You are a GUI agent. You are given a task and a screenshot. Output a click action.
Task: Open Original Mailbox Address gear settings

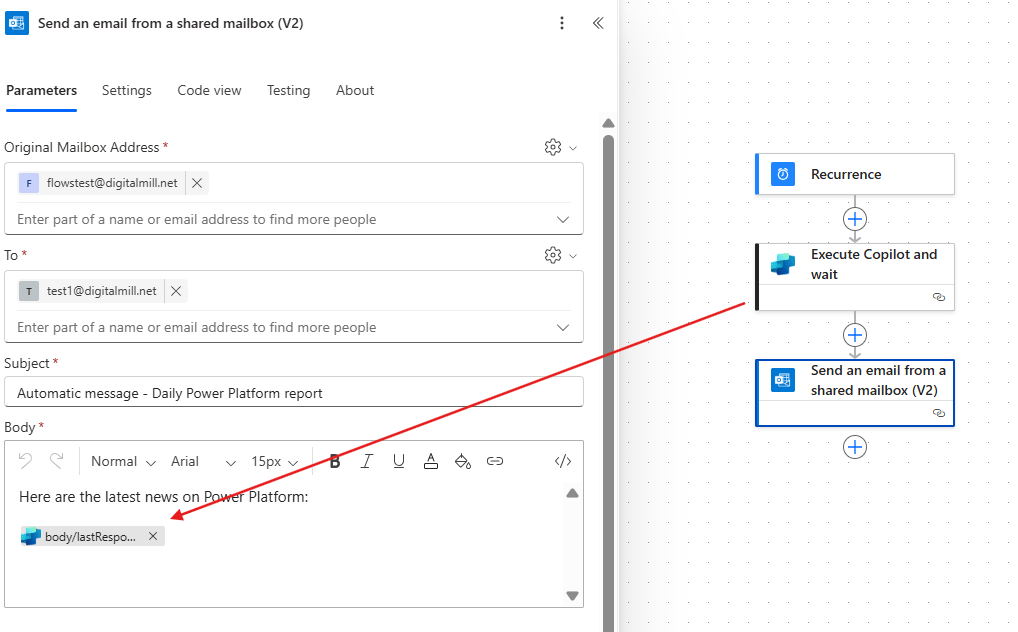coord(552,147)
